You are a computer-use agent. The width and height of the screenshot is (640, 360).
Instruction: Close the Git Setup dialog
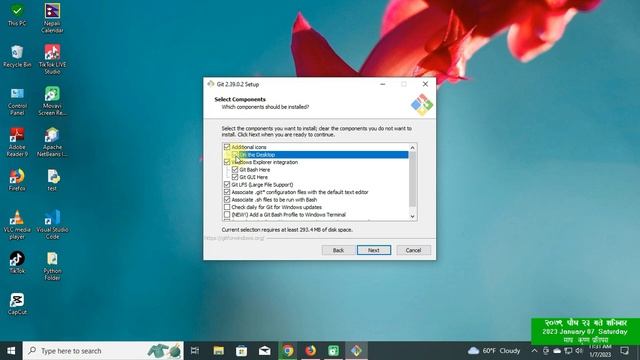coord(425,84)
